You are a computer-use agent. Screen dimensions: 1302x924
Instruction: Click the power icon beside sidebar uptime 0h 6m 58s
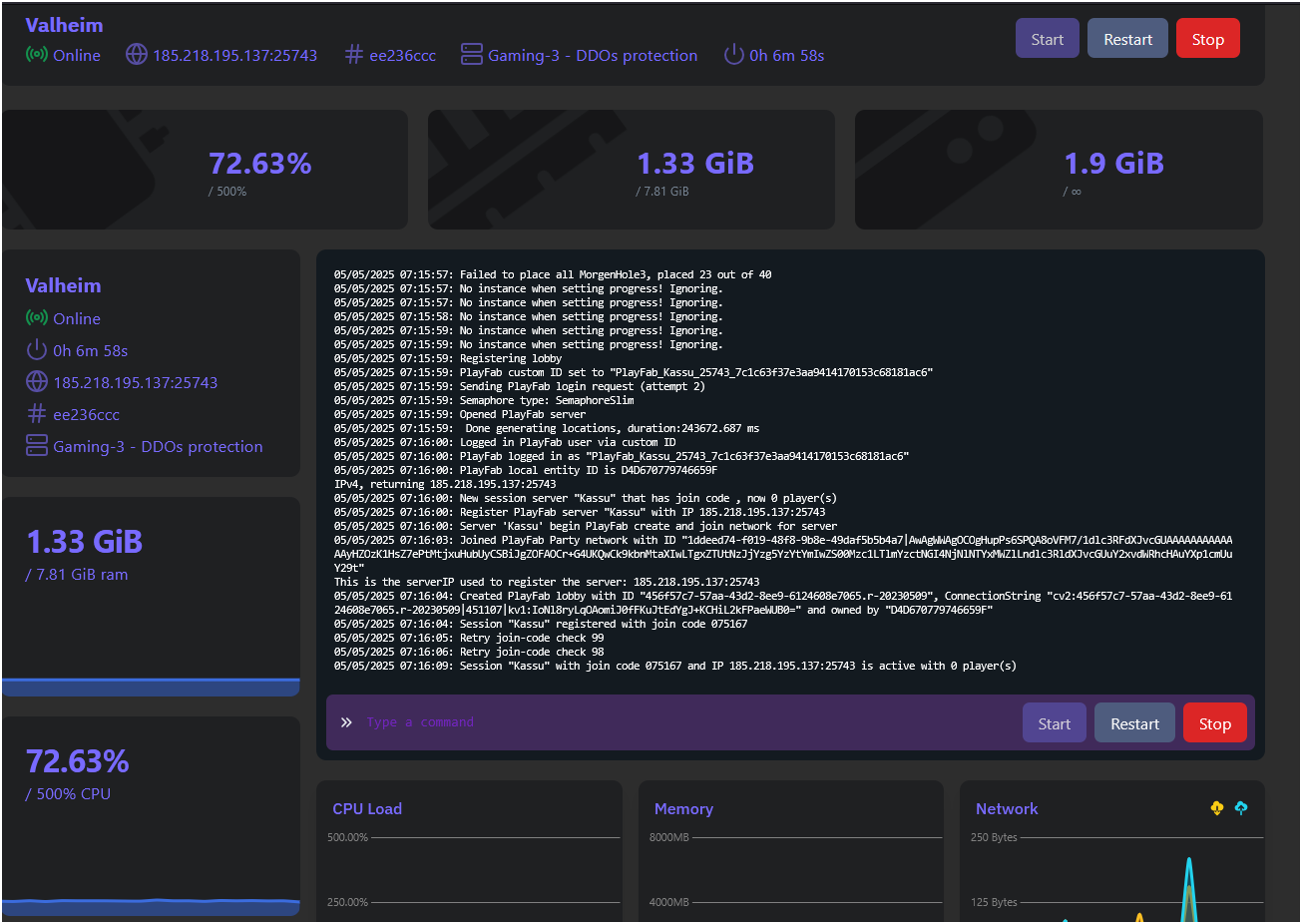[37, 350]
